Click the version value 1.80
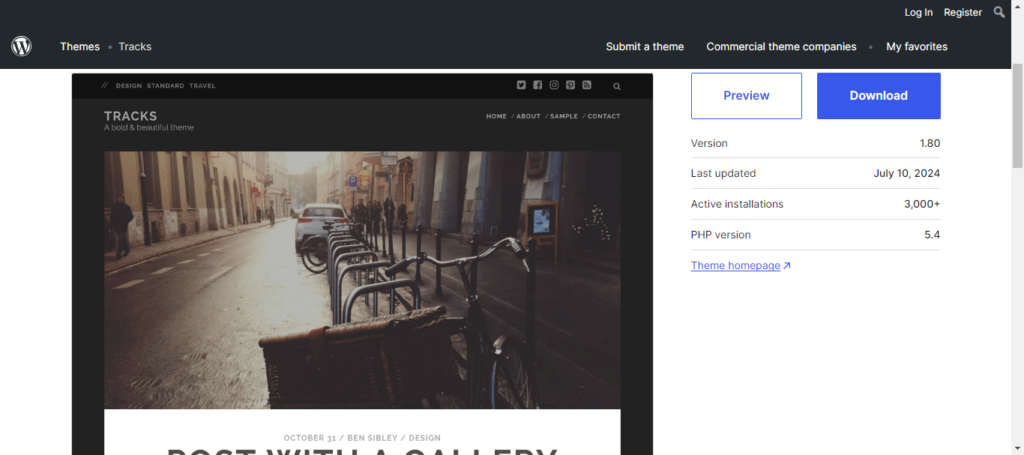 [x=929, y=143]
